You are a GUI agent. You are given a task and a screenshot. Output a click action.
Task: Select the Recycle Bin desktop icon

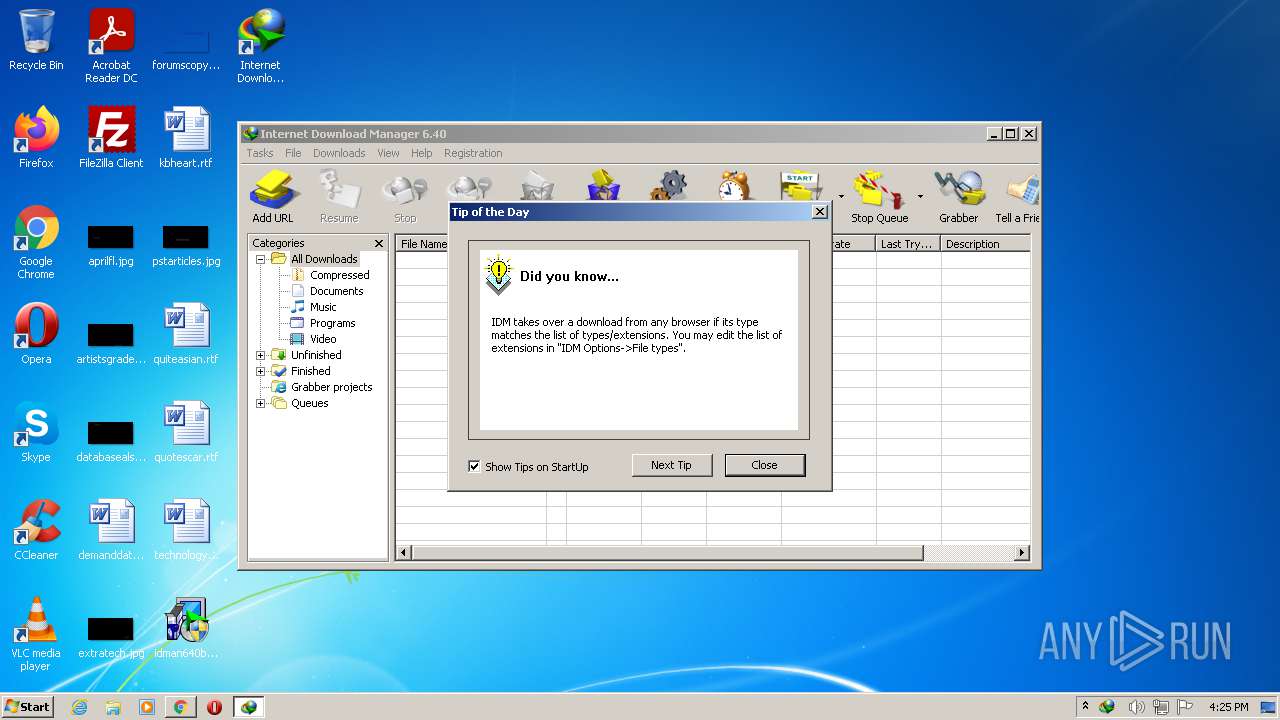(x=36, y=40)
